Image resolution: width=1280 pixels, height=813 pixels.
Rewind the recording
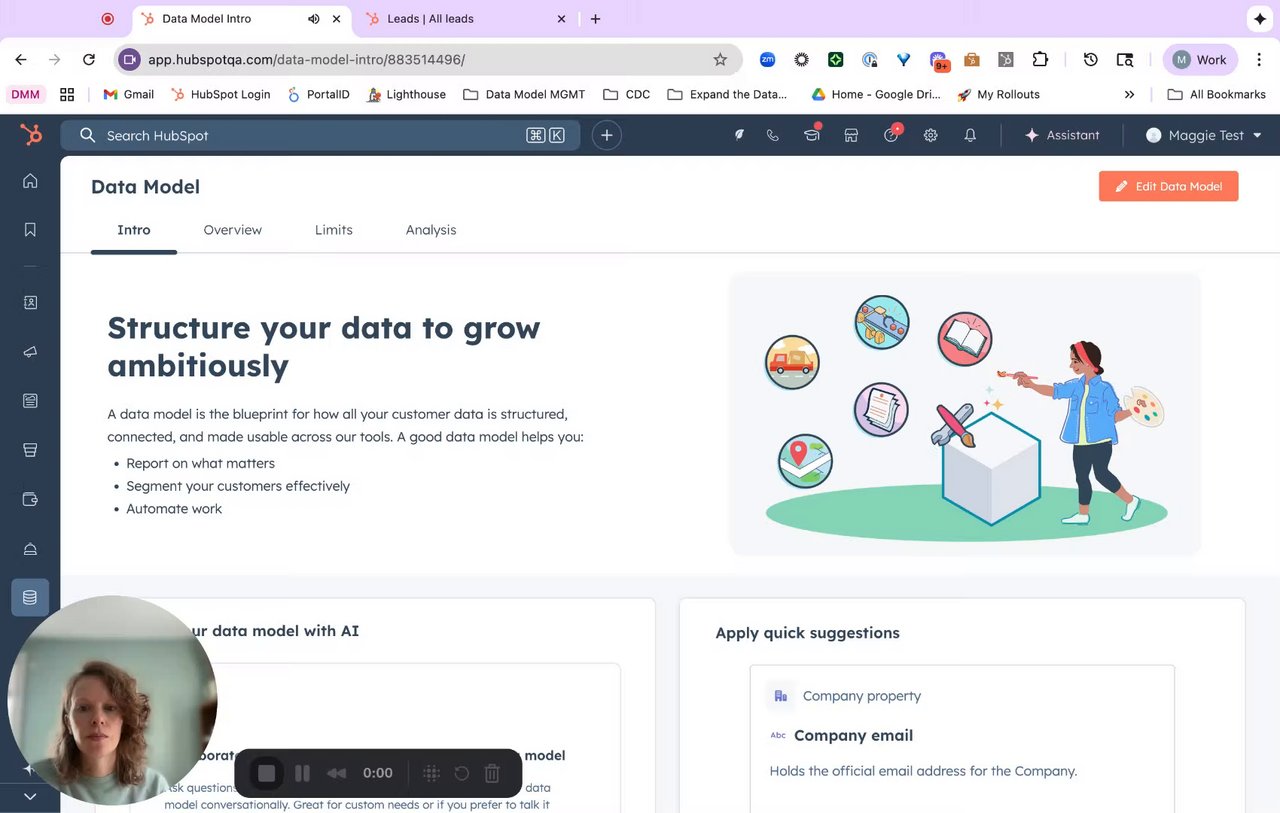coord(337,773)
